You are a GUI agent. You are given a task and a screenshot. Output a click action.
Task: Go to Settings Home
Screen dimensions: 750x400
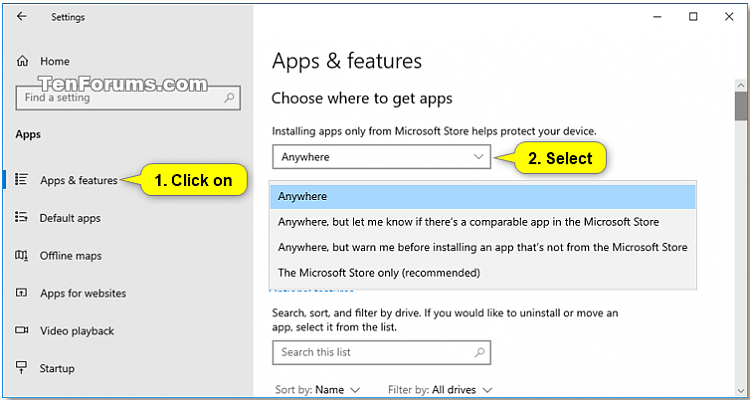point(55,61)
